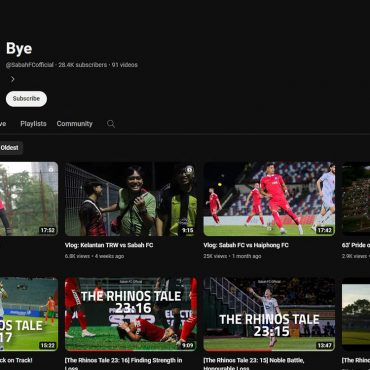This screenshot has width=370, height=370.
Task: Open the 17:52 duration video thumbnail
Action: click(29, 199)
